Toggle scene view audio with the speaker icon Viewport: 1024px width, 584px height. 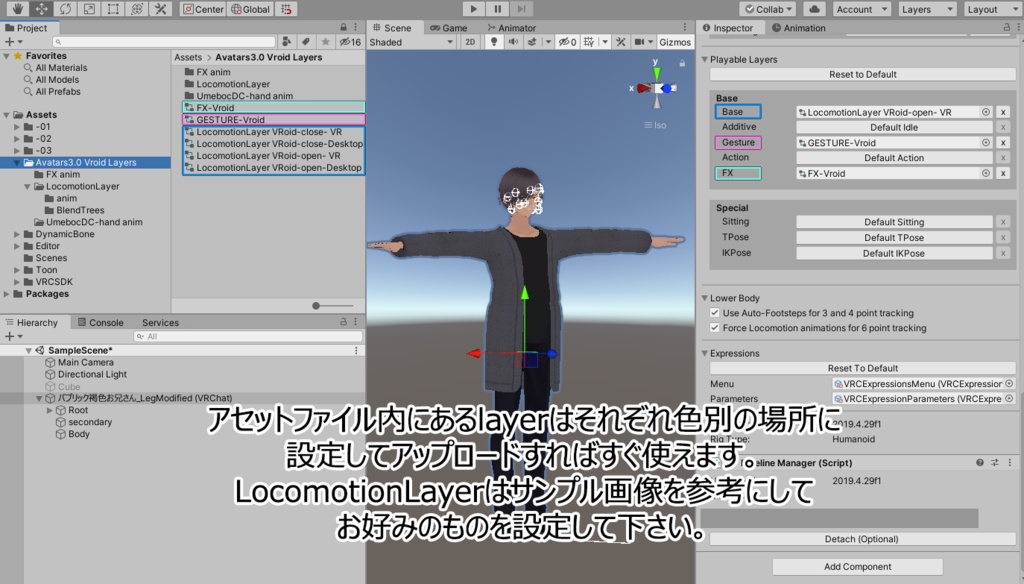[514, 42]
